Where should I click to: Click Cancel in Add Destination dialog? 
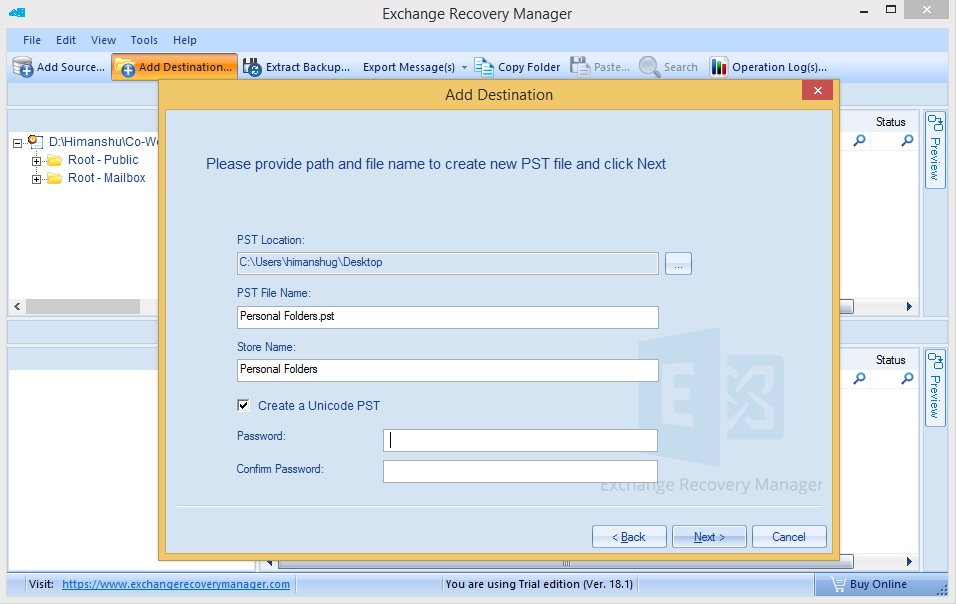point(789,536)
